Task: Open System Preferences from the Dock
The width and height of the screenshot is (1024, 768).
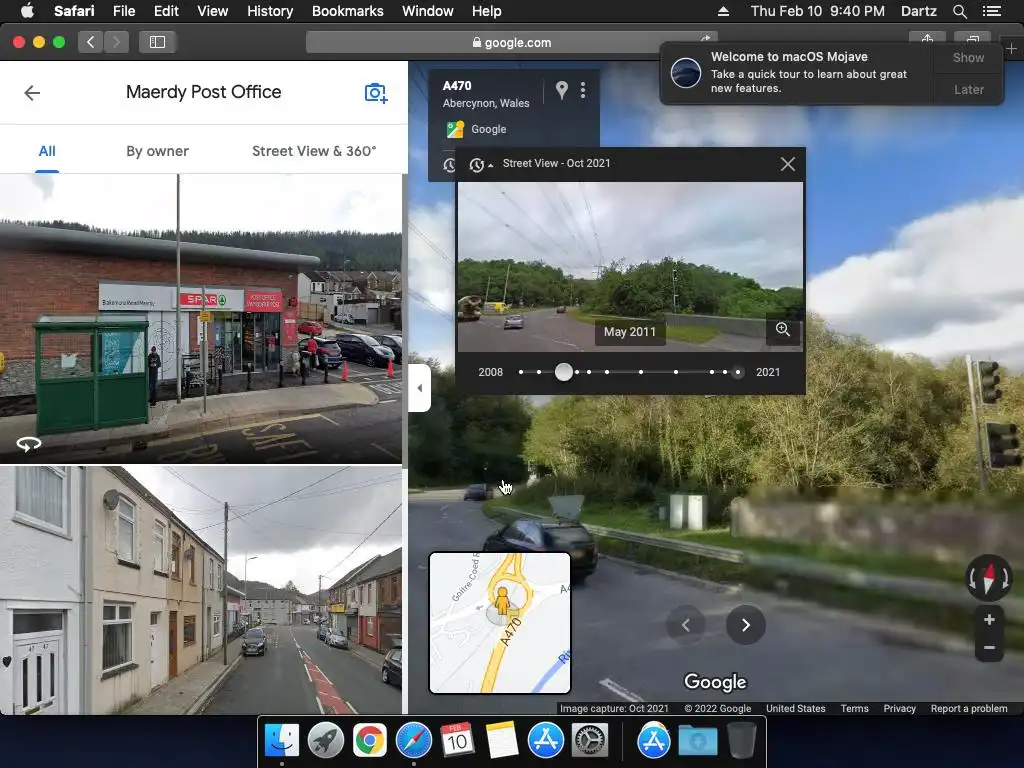Action: [590, 741]
